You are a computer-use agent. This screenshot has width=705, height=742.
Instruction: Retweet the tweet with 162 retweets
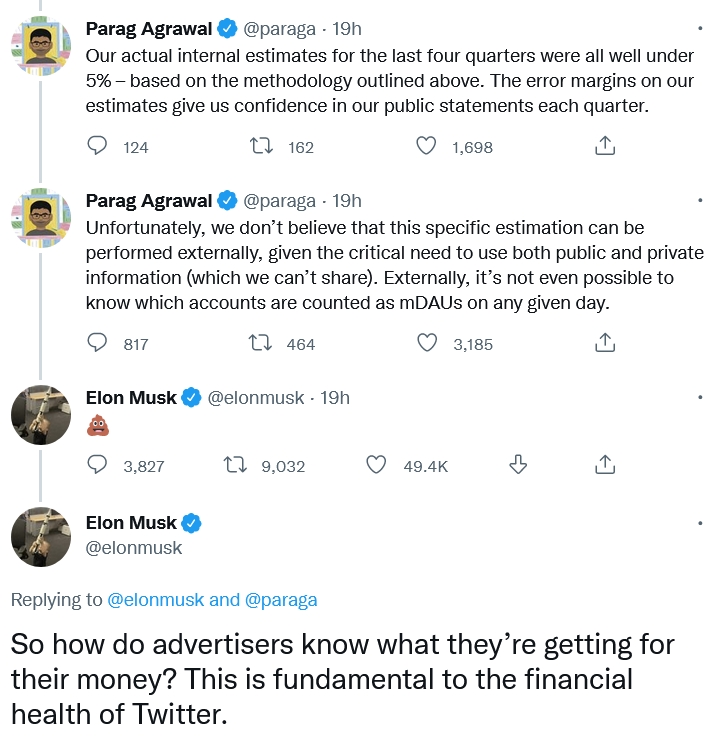(261, 146)
